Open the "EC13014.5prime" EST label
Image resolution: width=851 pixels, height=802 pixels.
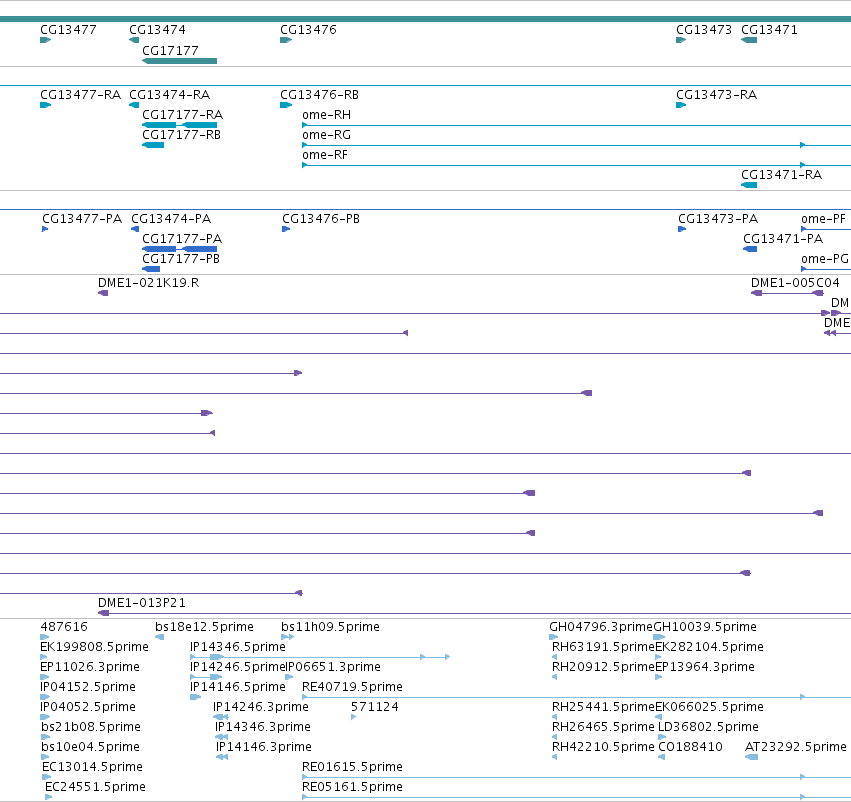92,767
